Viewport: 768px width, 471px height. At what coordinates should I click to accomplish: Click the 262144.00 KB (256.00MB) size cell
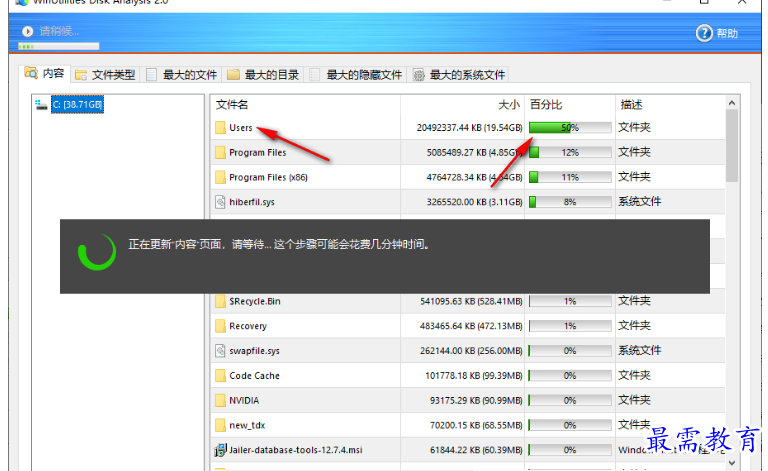click(471, 351)
